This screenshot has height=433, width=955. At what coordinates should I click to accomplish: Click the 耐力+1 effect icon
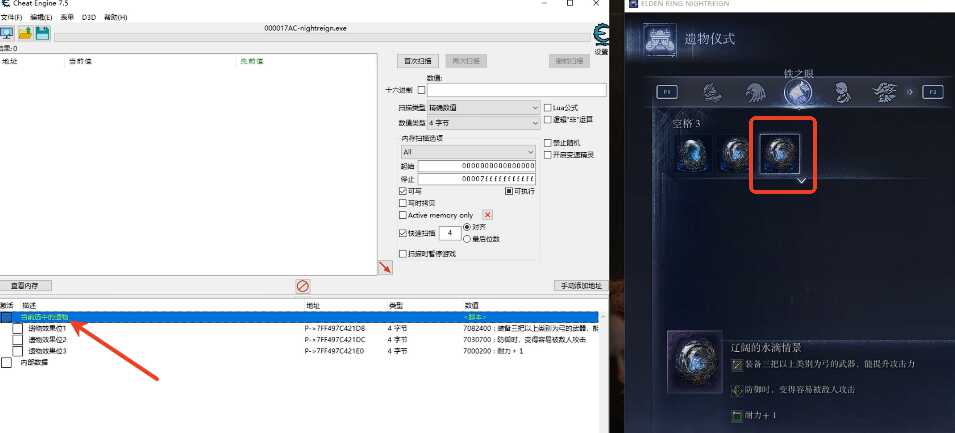[x=737, y=415]
